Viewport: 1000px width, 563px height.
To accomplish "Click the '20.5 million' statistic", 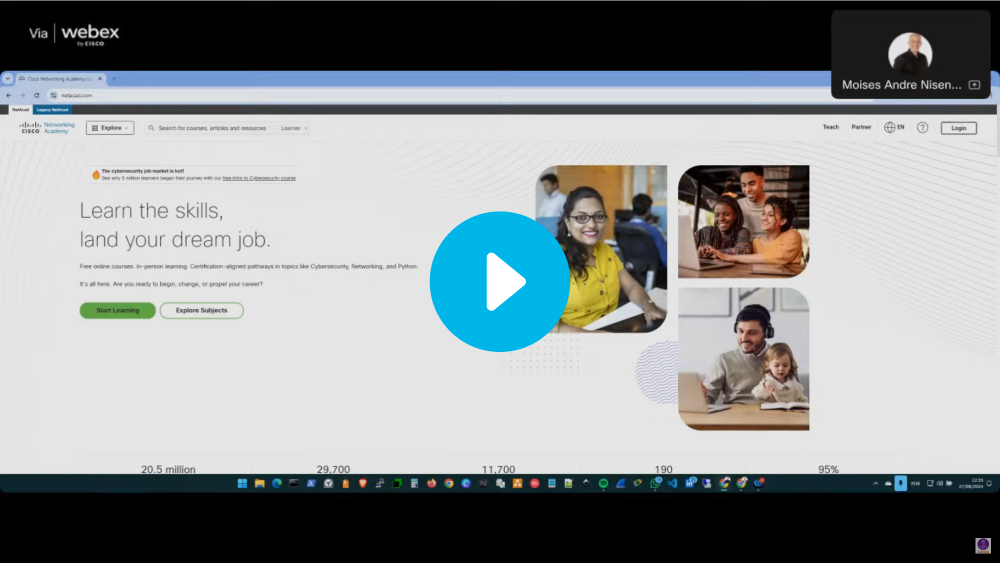I will [168, 469].
